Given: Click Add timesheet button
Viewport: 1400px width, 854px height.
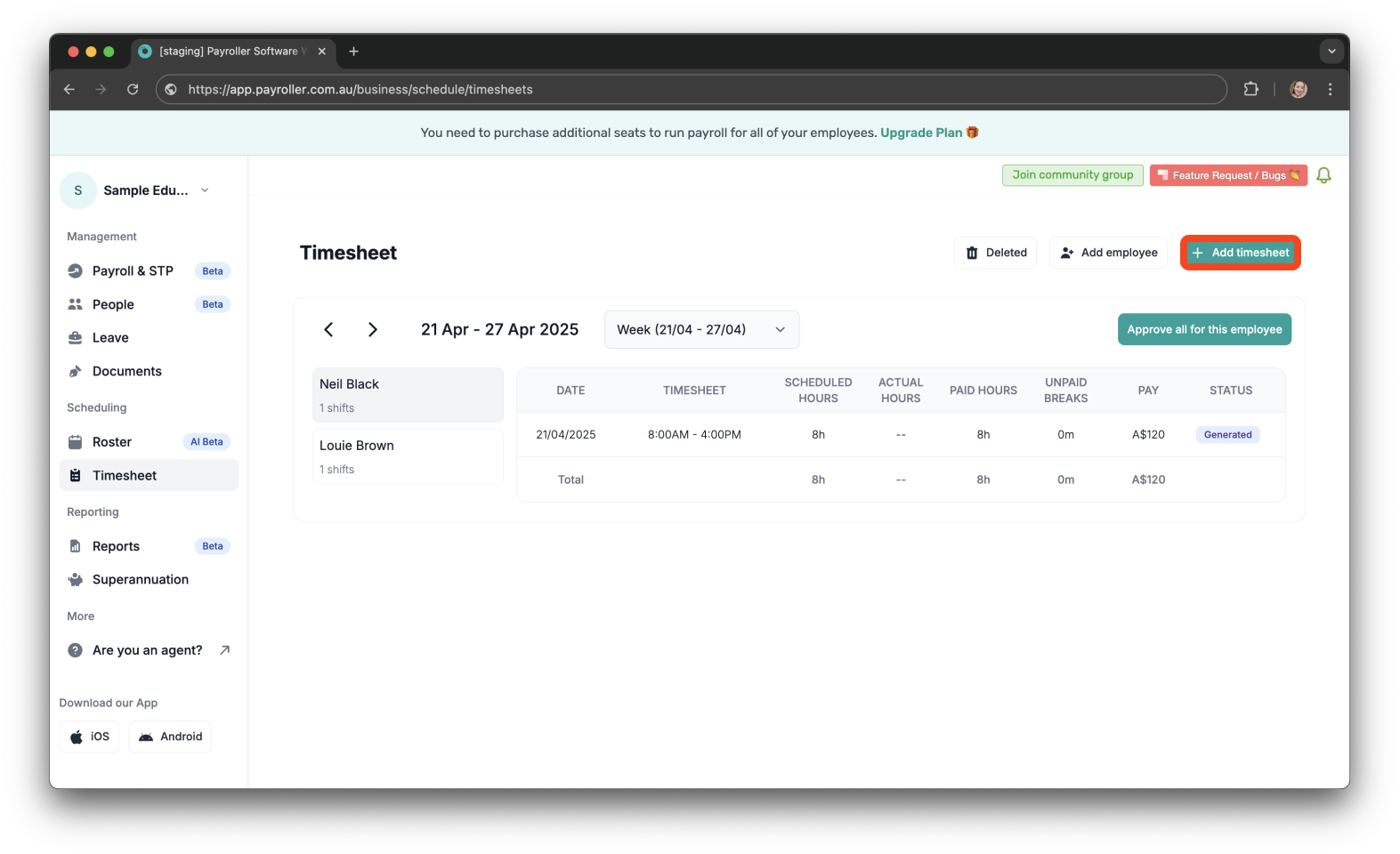Looking at the screenshot, I should (x=1240, y=253).
